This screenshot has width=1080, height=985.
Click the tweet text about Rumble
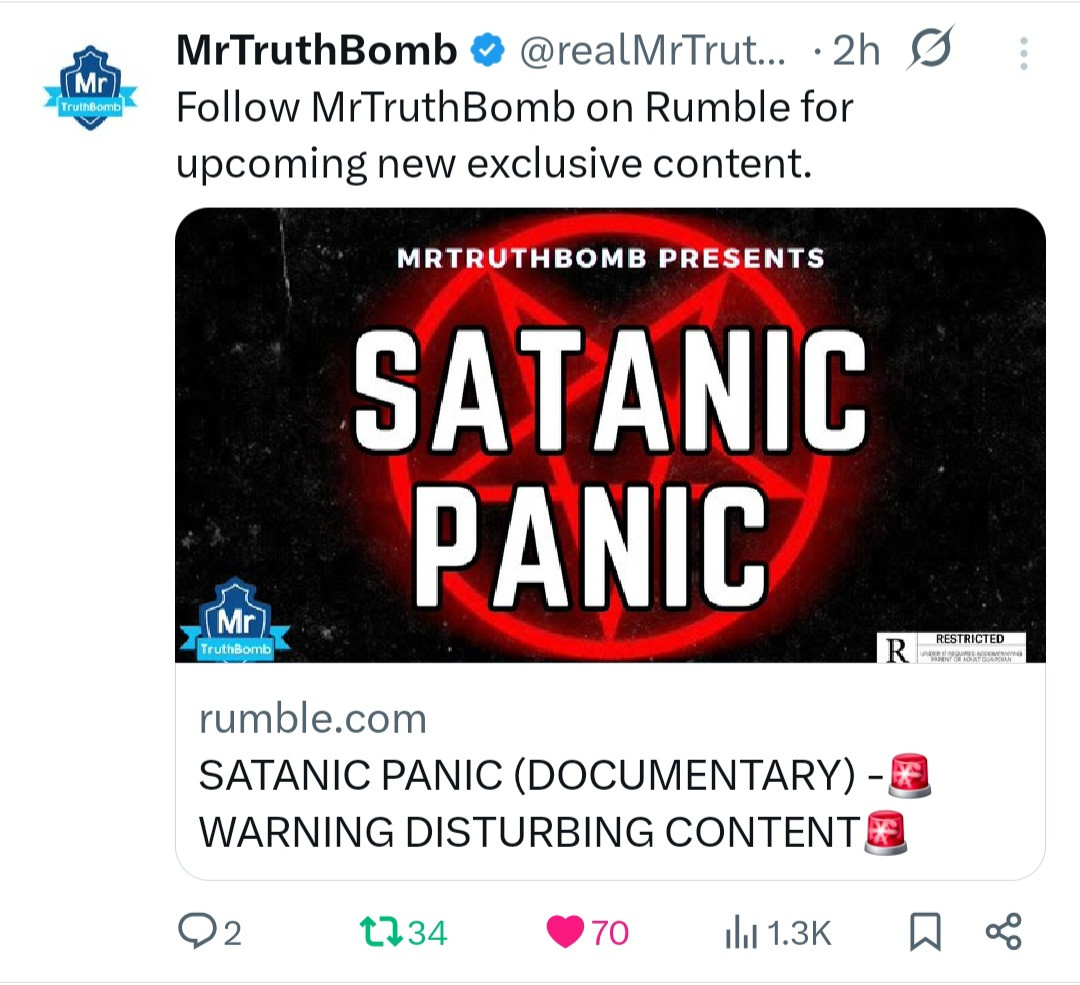(515, 136)
